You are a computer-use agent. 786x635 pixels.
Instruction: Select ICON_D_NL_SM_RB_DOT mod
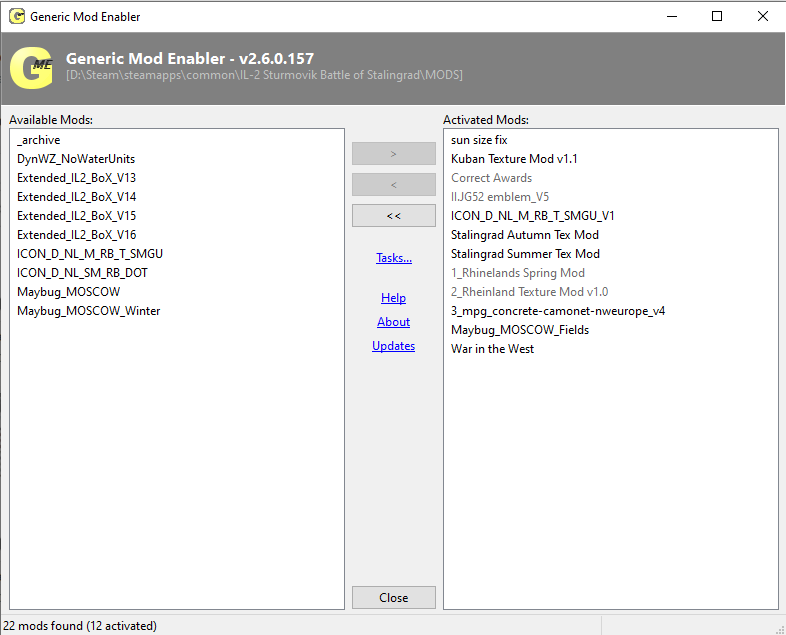[x=82, y=273]
